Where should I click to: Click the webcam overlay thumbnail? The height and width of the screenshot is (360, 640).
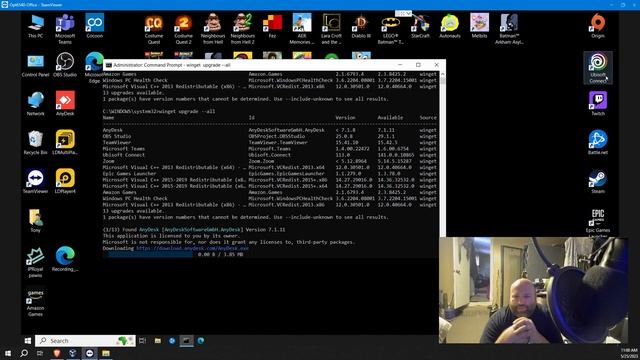533,290
